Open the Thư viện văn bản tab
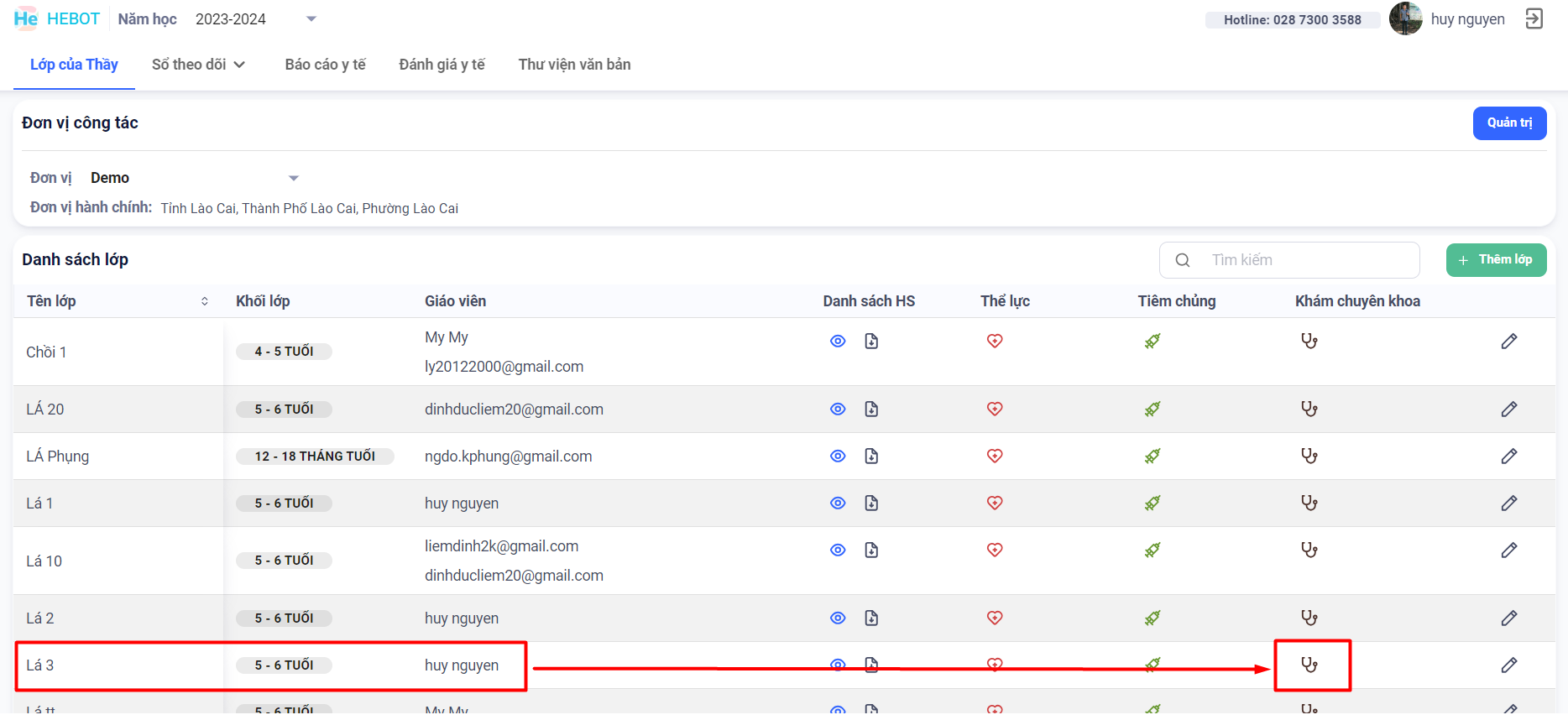Screen dimensions: 1568x720 click(574, 65)
